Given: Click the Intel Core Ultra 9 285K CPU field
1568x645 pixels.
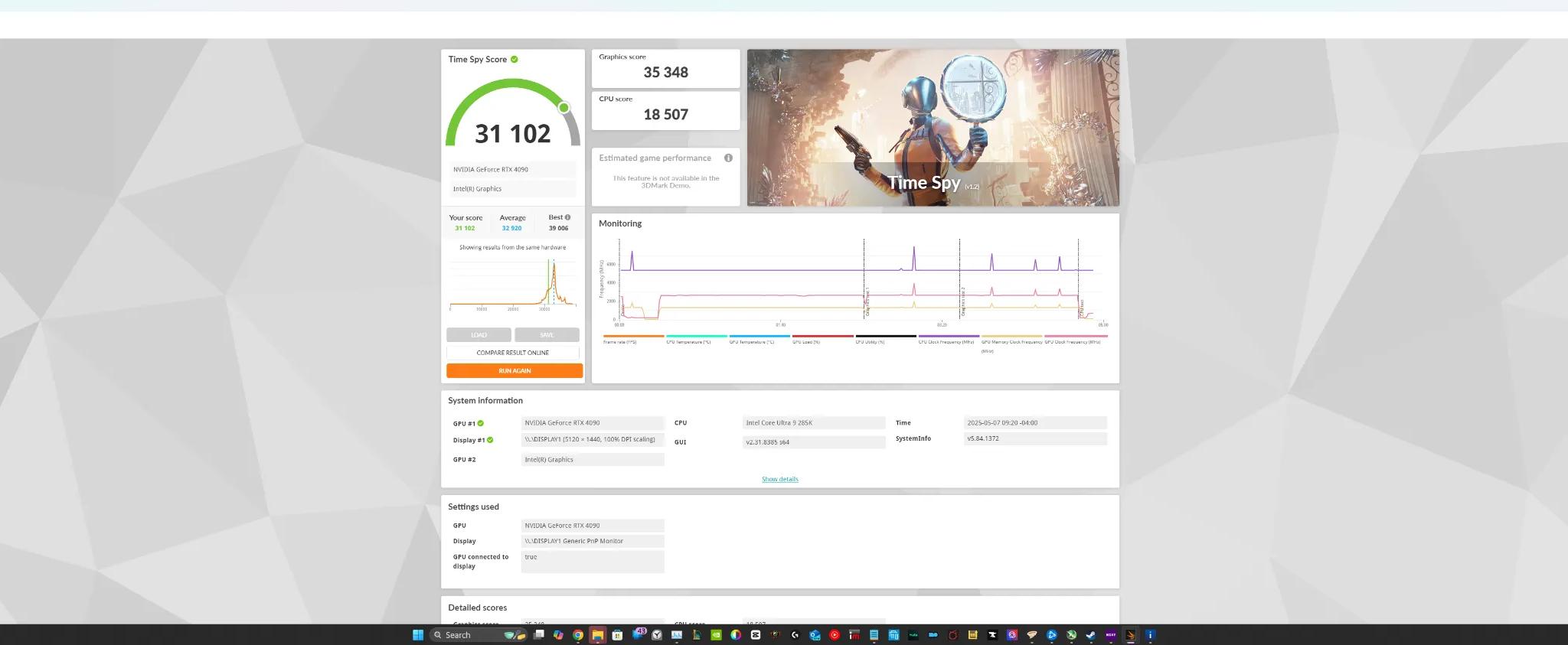Looking at the screenshot, I should 814,422.
